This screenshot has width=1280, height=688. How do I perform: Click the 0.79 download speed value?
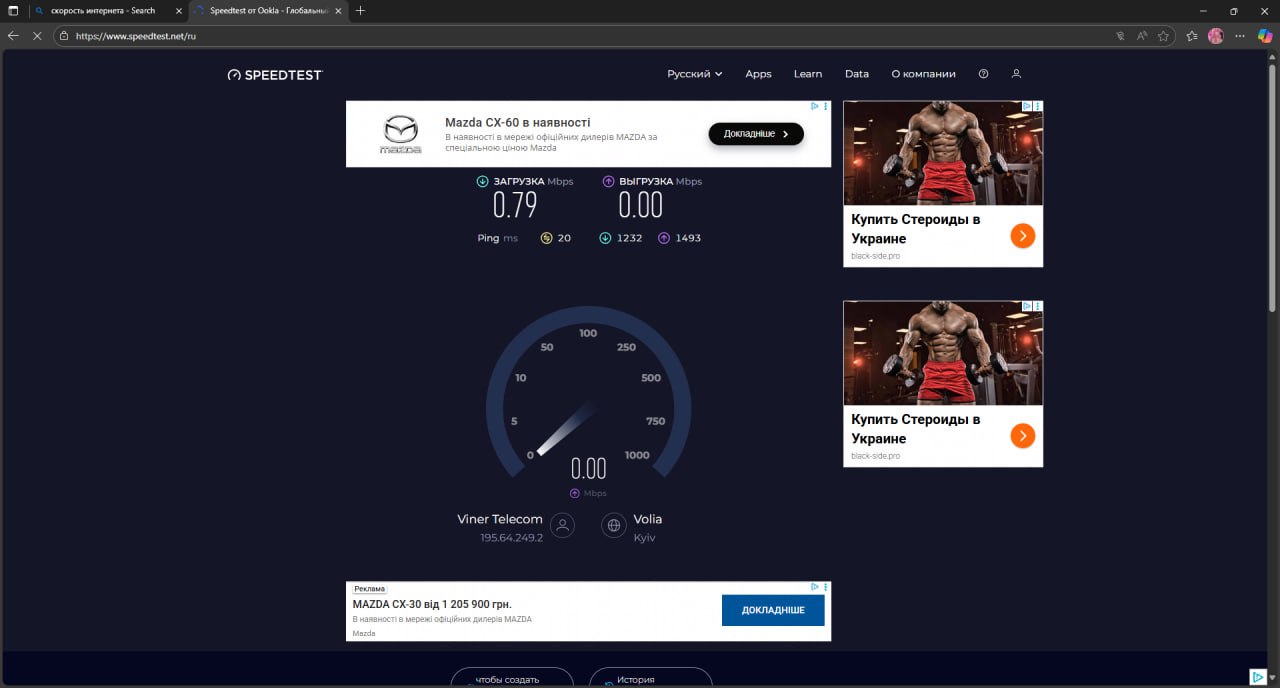(515, 205)
